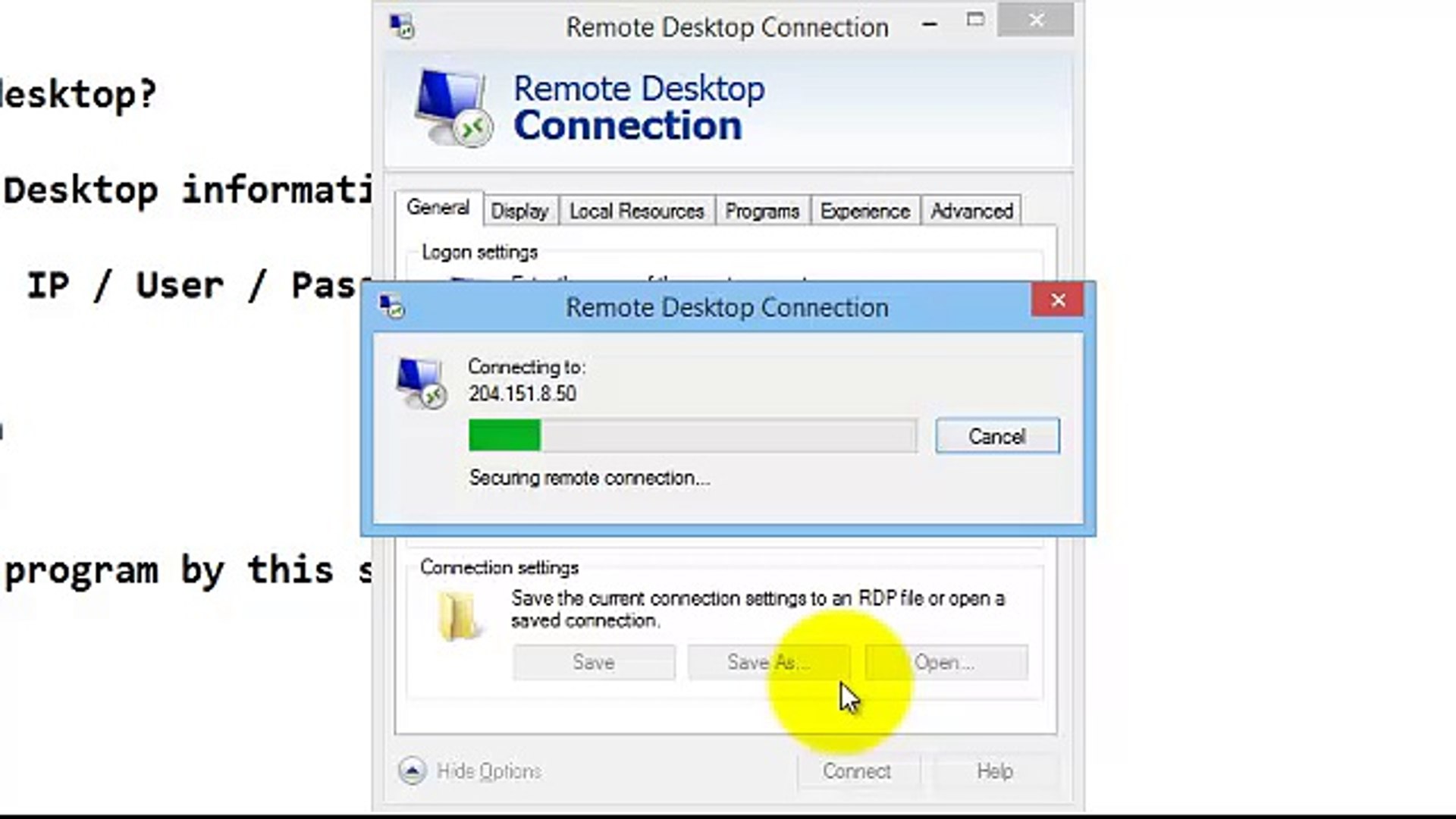The image size is (1456, 819).
Task: Cancel the connection to 204.151.8.50
Action: 996,436
